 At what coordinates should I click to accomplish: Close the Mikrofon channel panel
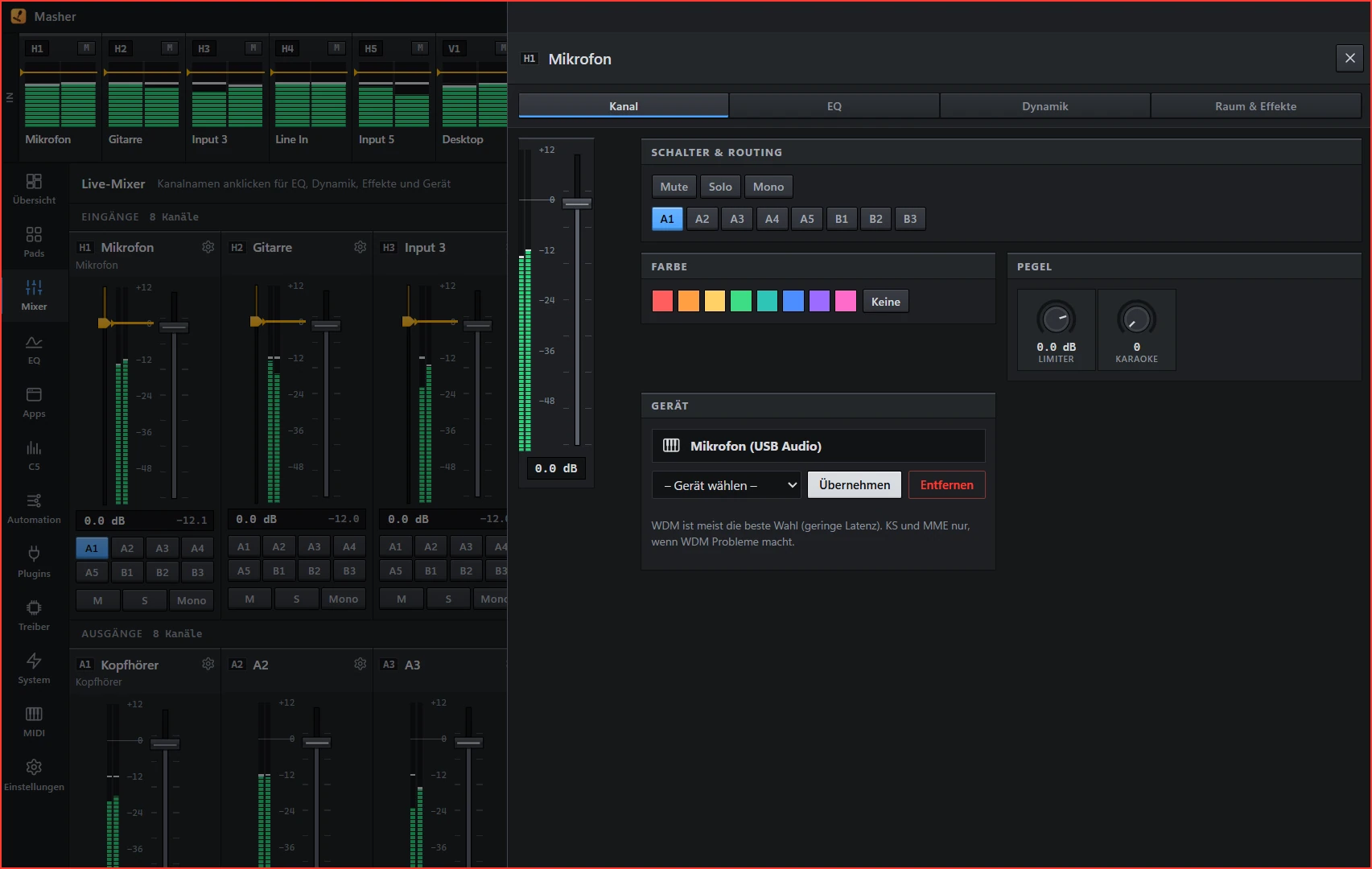click(x=1350, y=58)
